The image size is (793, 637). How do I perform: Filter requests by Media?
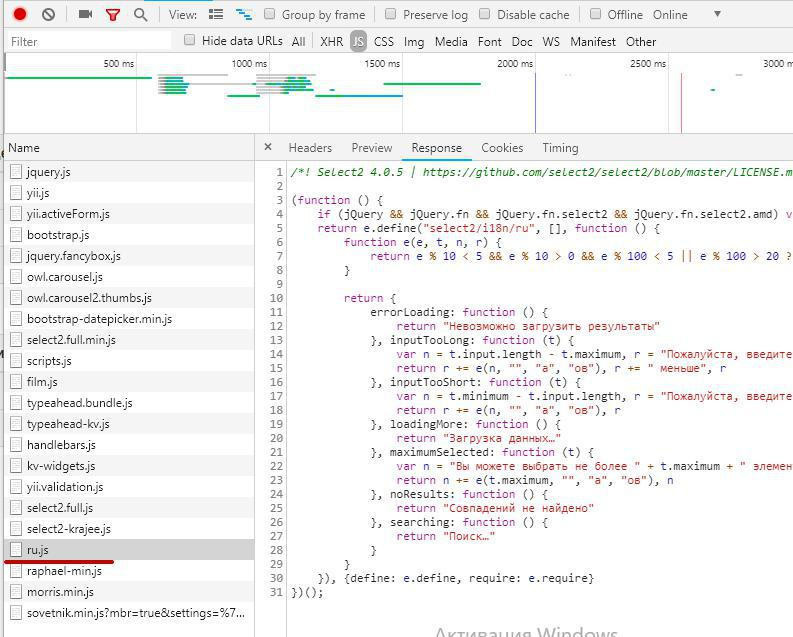click(451, 41)
